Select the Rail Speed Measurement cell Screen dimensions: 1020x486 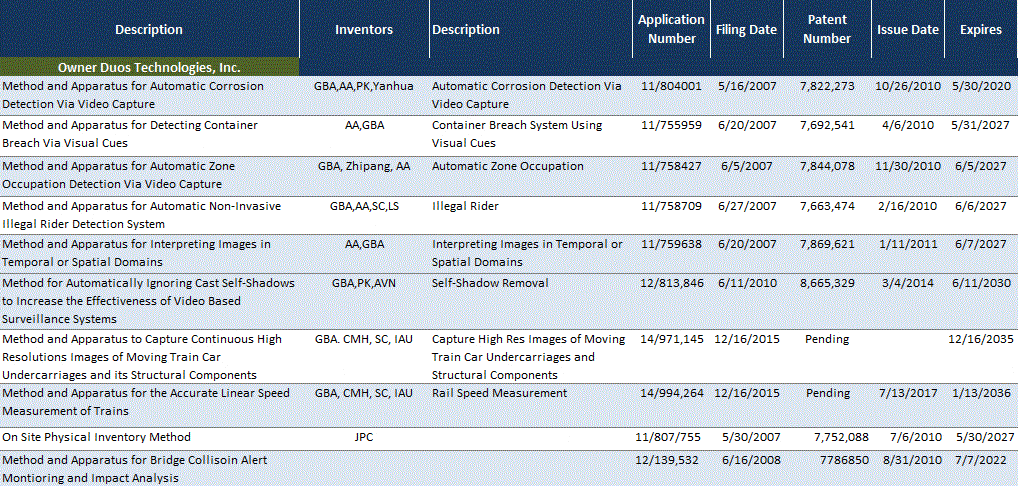point(499,394)
